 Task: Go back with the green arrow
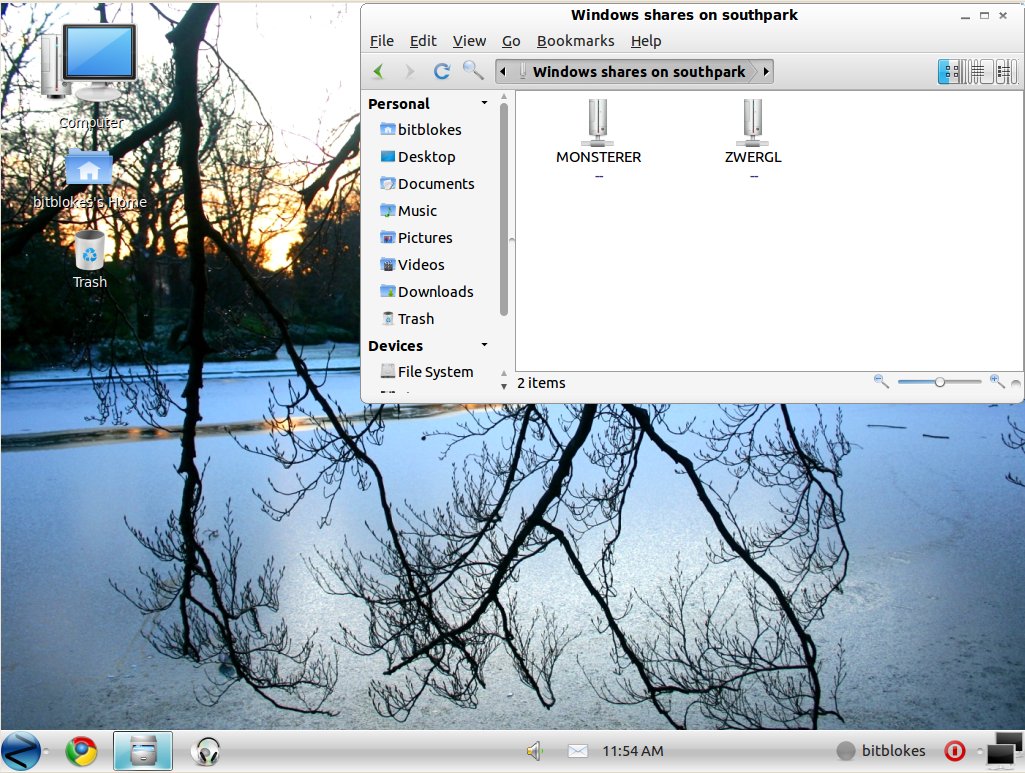(378, 71)
